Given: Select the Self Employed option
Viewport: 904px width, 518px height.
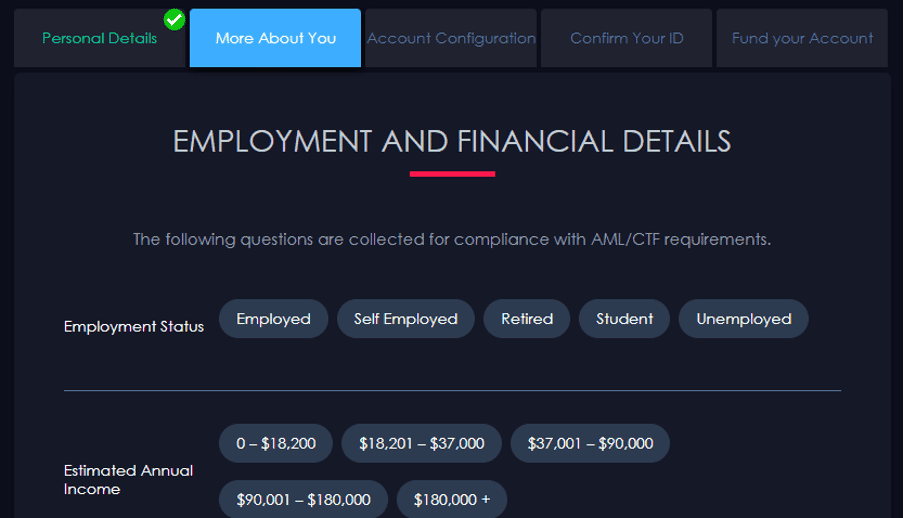Looking at the screenshot, I should [406, 319].
